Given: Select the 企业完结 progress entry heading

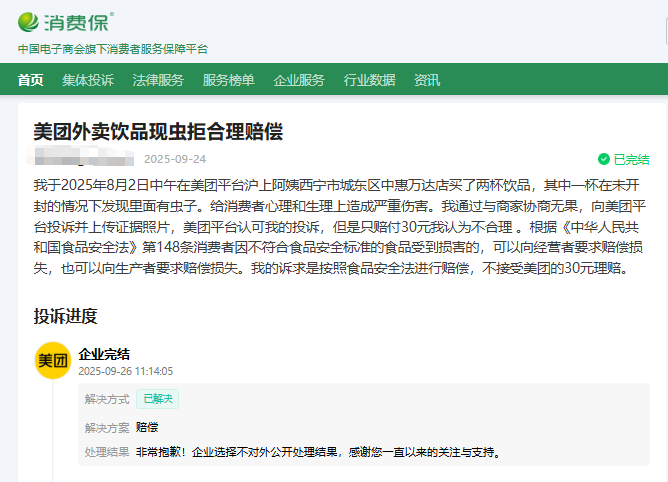Looking at the screenshot, I should [104, 354].
